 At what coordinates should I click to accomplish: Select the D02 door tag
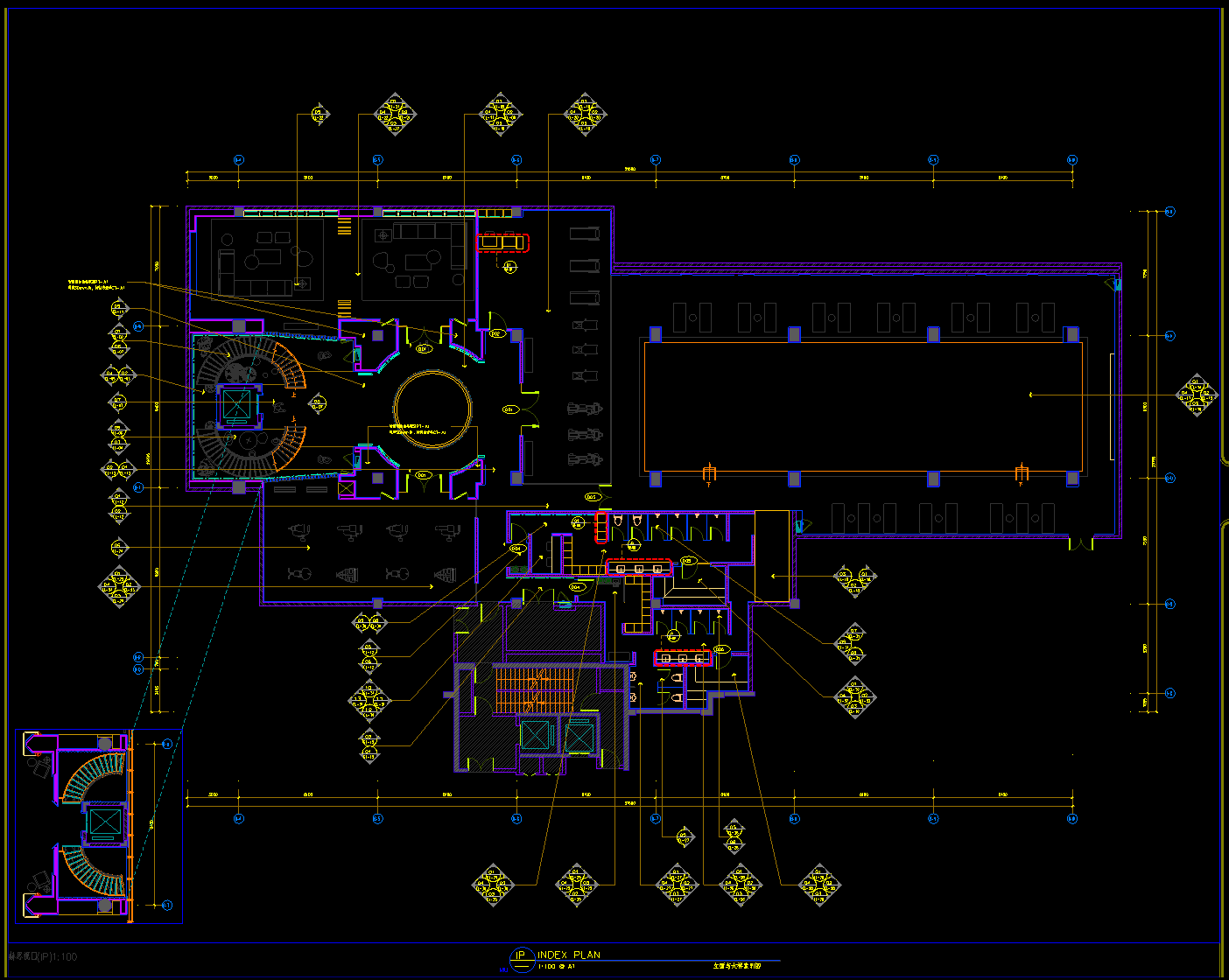point(496,333)
